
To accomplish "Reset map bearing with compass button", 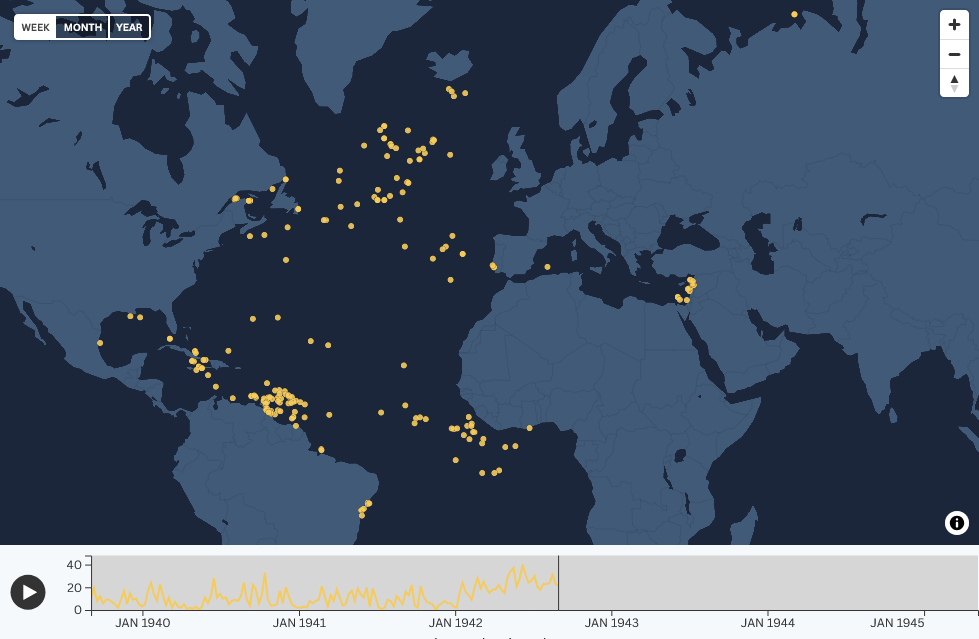I will [x=954, y=83].
